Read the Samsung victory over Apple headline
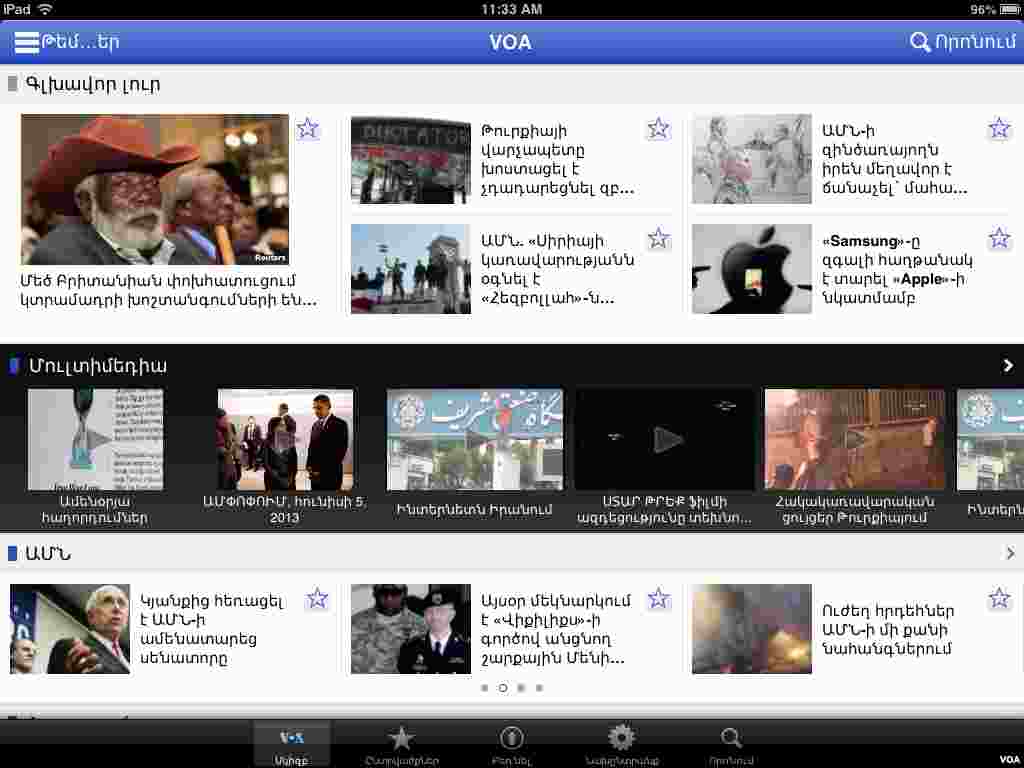The height and width of the screenshot is (768, 1024). click(897, 269)
